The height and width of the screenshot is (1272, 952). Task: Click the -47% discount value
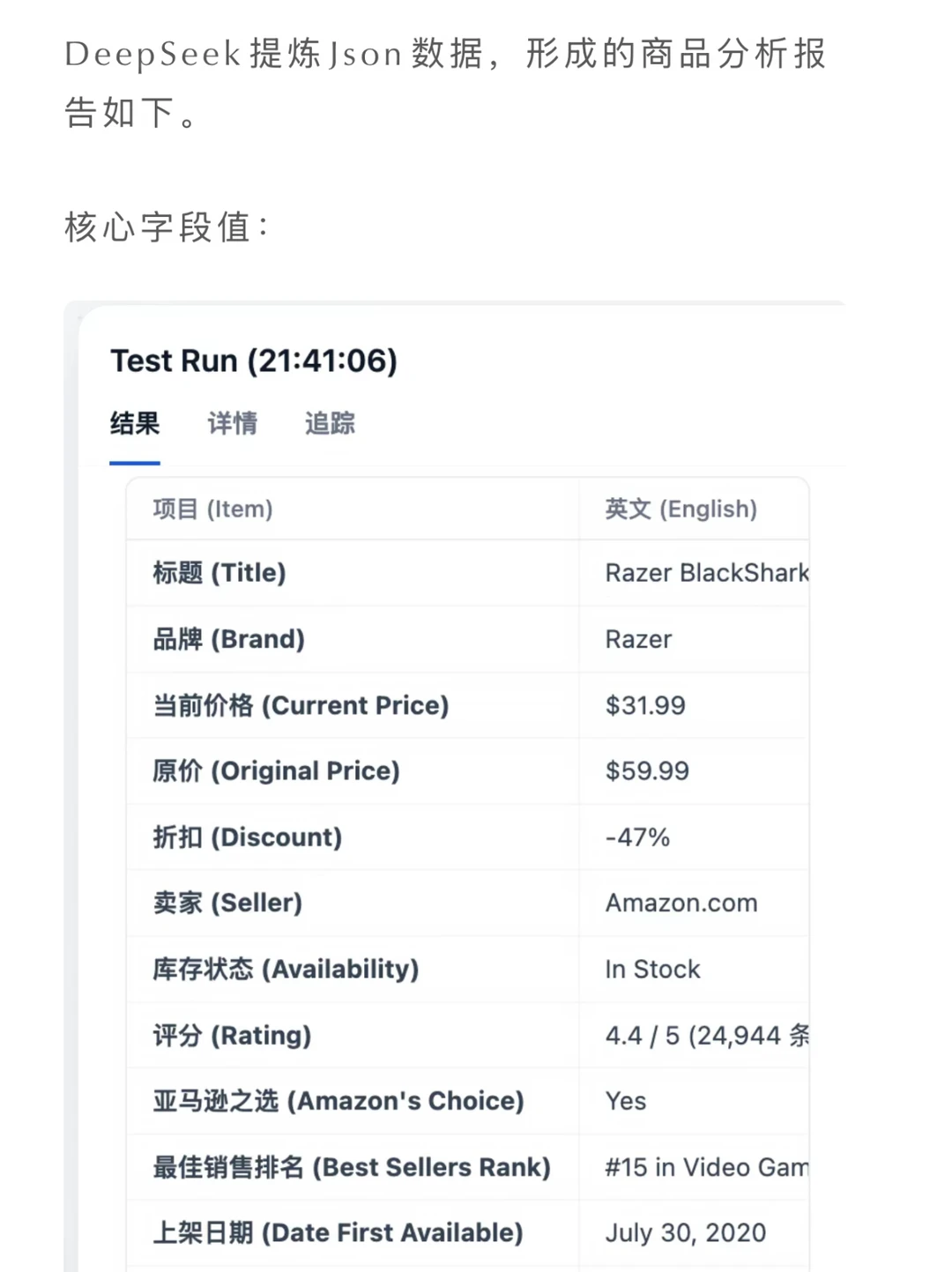coord(637,837)
